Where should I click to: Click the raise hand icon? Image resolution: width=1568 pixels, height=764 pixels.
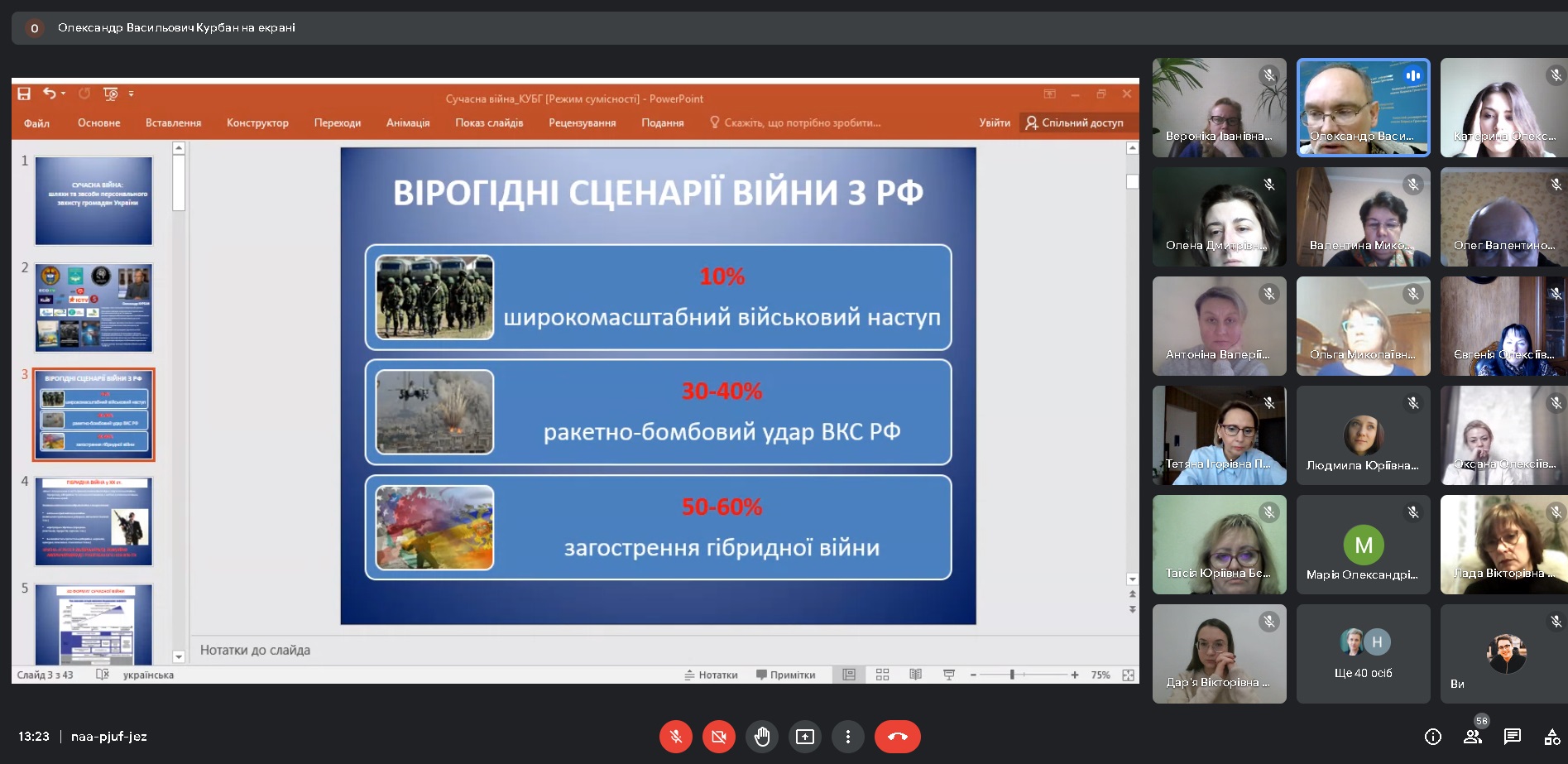click(762, 737)
